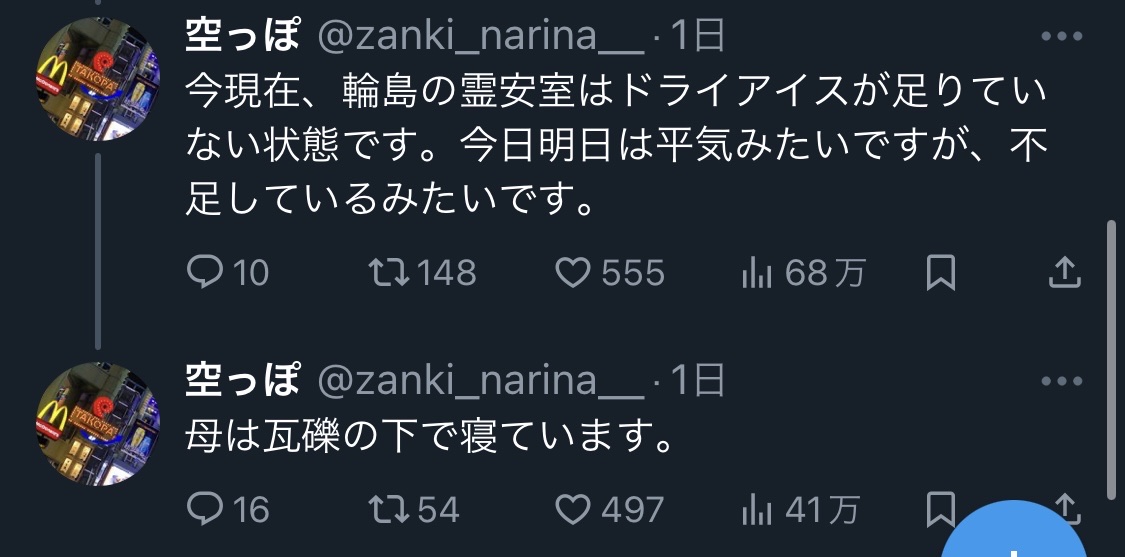Click the vertical scrollbar on the right
The image size is (1125, 557).
coord(1113,360)
